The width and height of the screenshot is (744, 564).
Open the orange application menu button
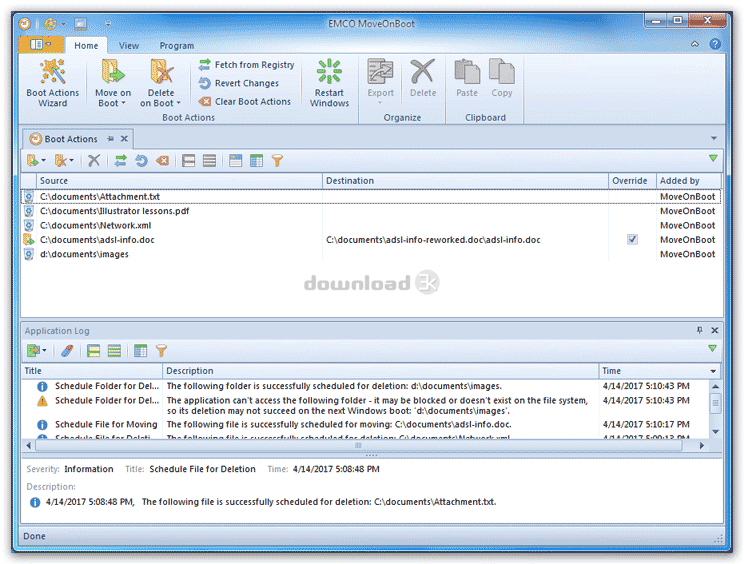[41, 45]
